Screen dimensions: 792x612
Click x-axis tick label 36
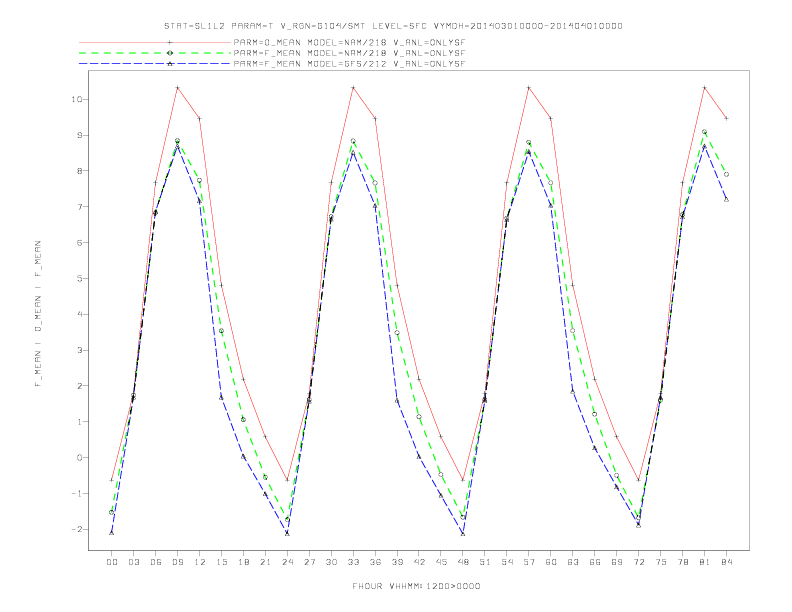pos(375,562)
